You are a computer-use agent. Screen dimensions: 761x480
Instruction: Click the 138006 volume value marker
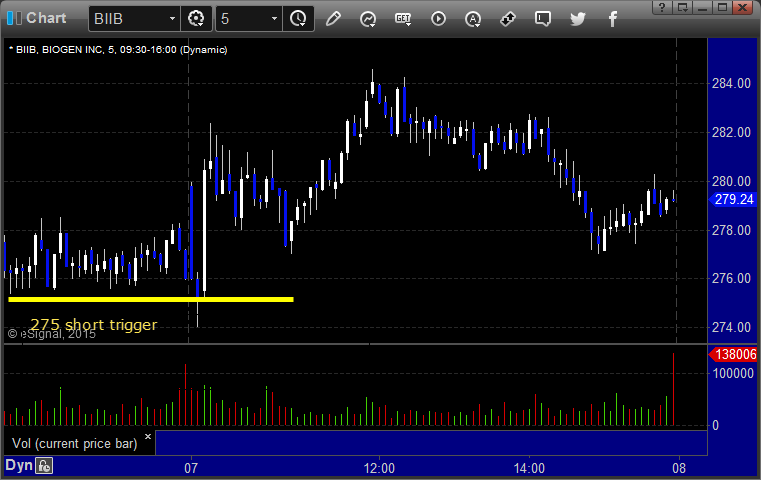tap(733, 354)
